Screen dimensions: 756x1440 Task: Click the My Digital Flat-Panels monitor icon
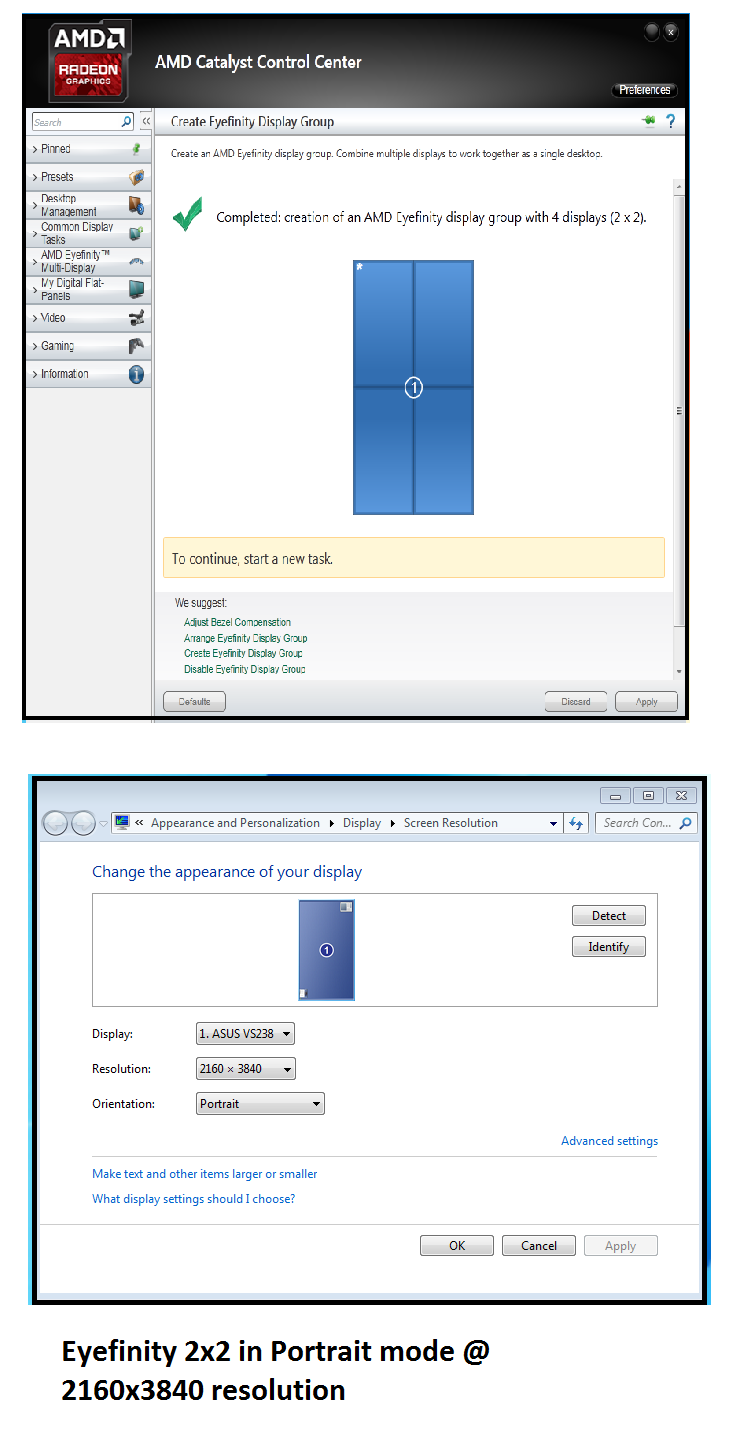[136, 289]
